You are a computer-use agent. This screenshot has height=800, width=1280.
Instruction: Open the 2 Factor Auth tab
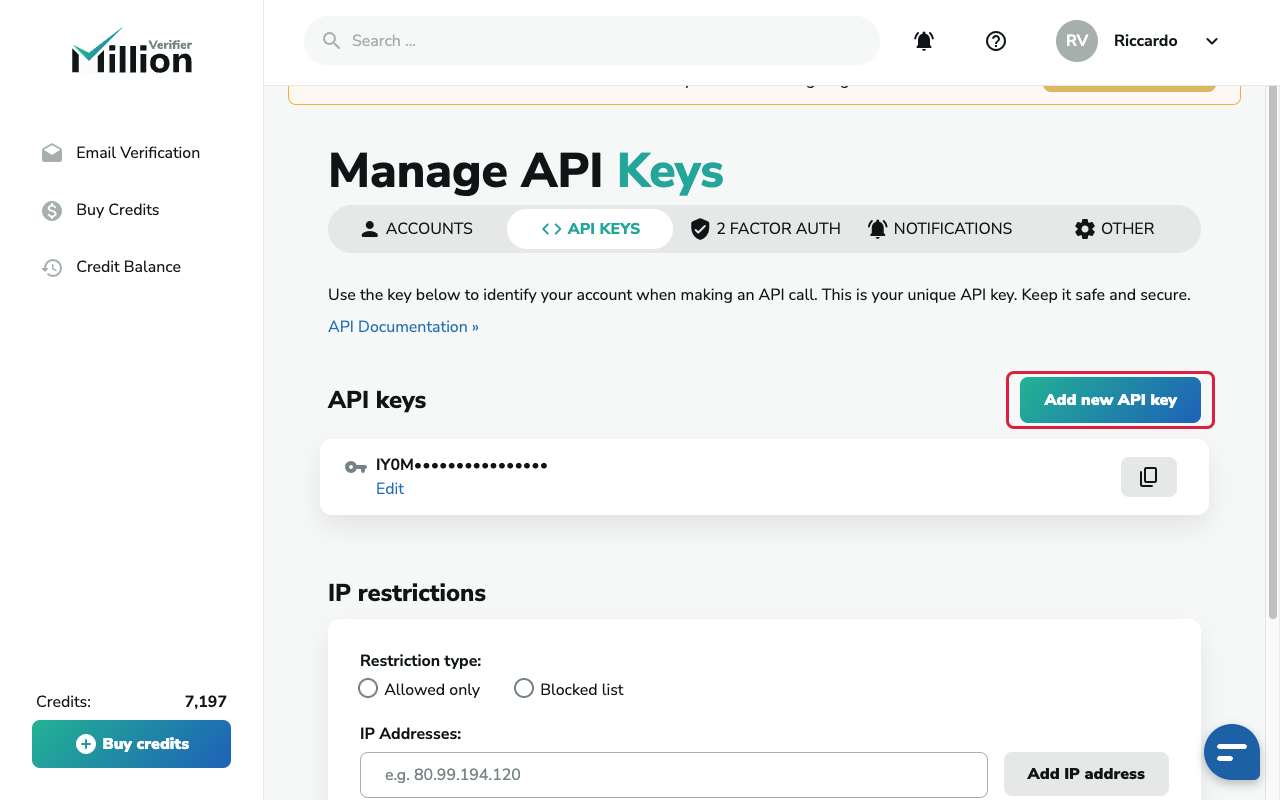tap(765, 229)
